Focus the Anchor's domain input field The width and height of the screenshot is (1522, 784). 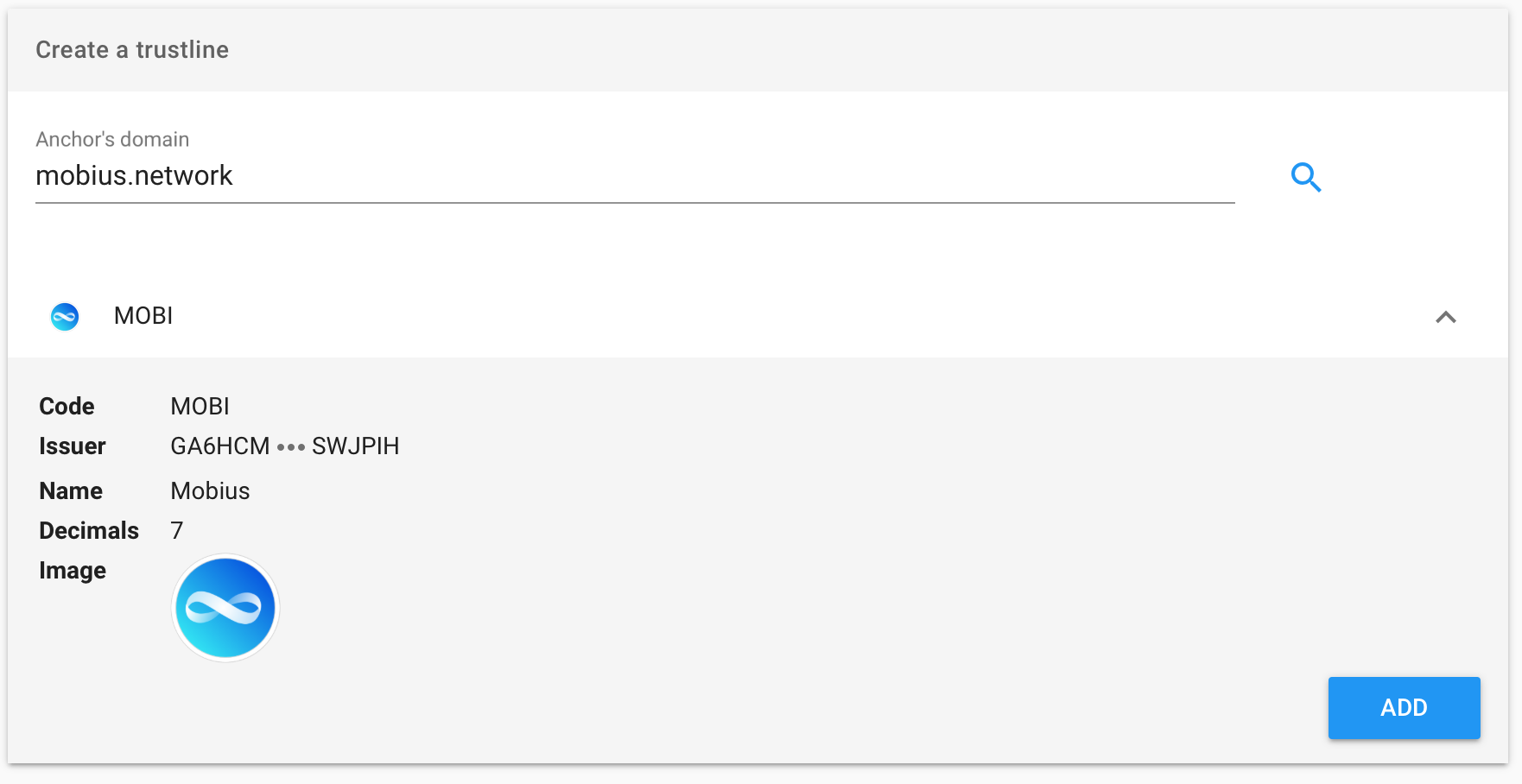[x=634, y=176]
